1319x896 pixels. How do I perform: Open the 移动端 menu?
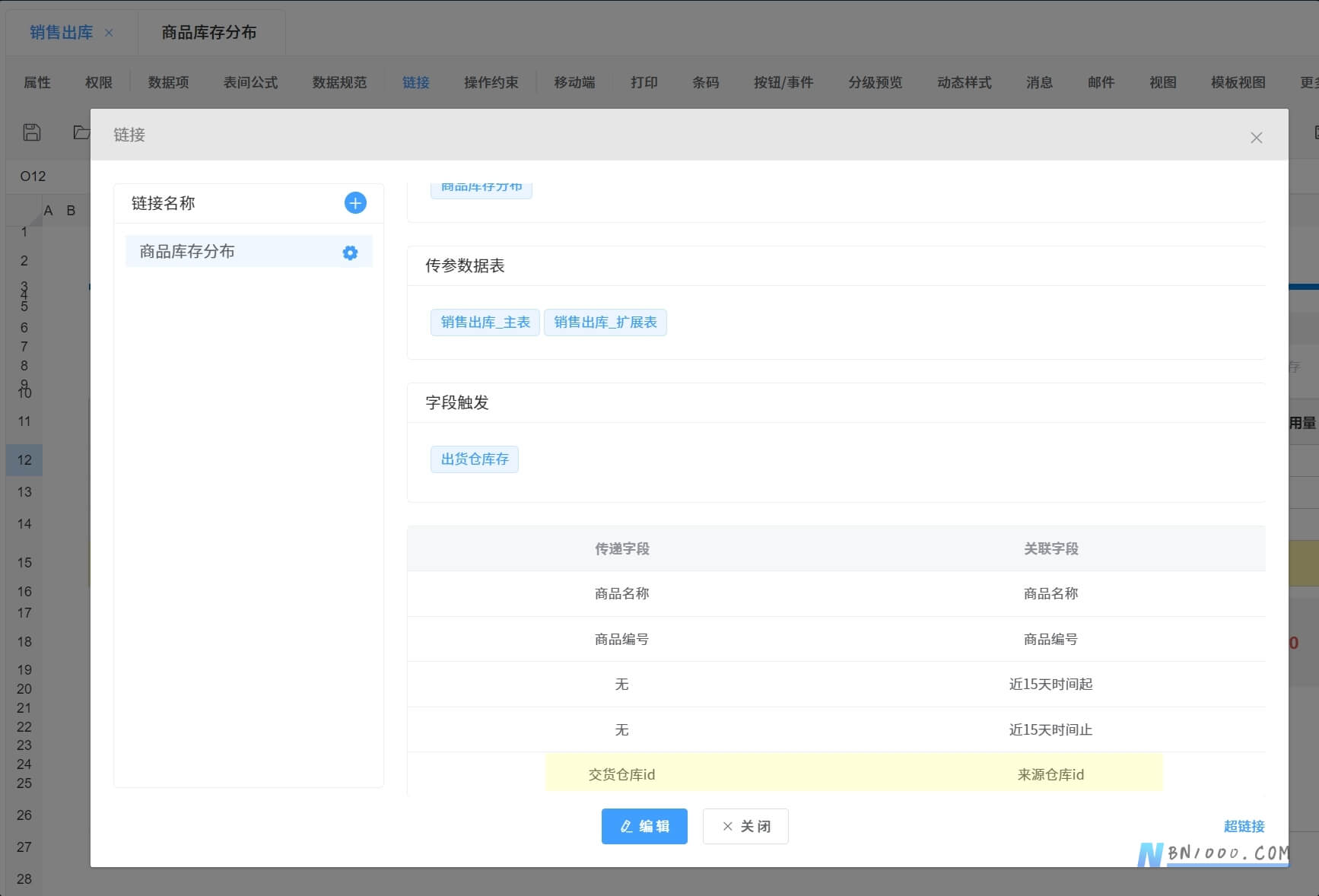click(x=574, y=82)
